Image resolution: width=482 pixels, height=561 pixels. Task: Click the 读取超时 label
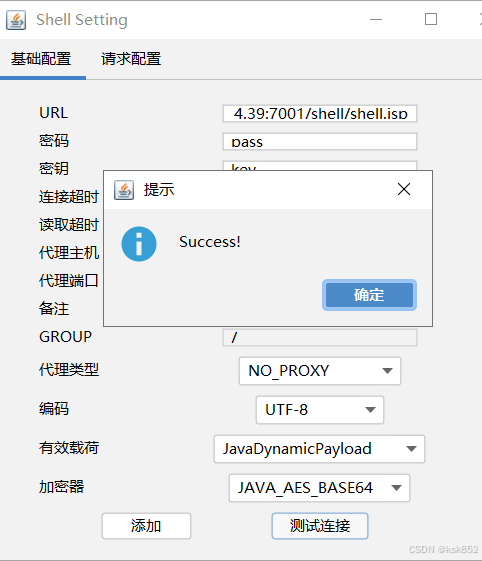69,225
